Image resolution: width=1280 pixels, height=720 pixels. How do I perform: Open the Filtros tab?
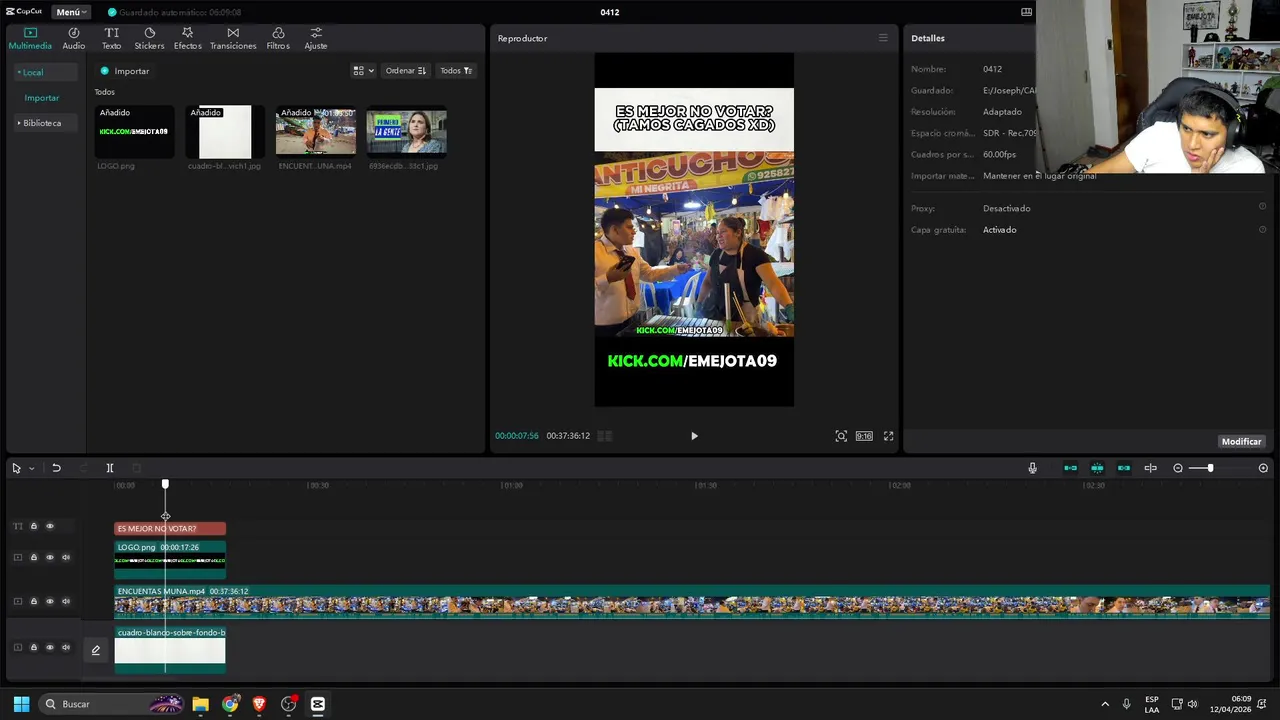278,38
